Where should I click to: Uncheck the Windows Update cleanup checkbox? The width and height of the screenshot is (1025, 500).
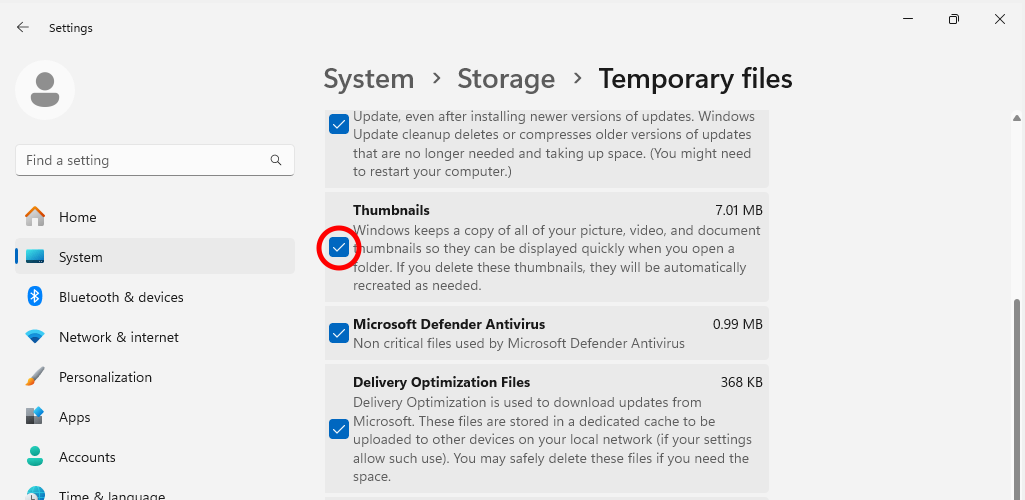(339, 125)
